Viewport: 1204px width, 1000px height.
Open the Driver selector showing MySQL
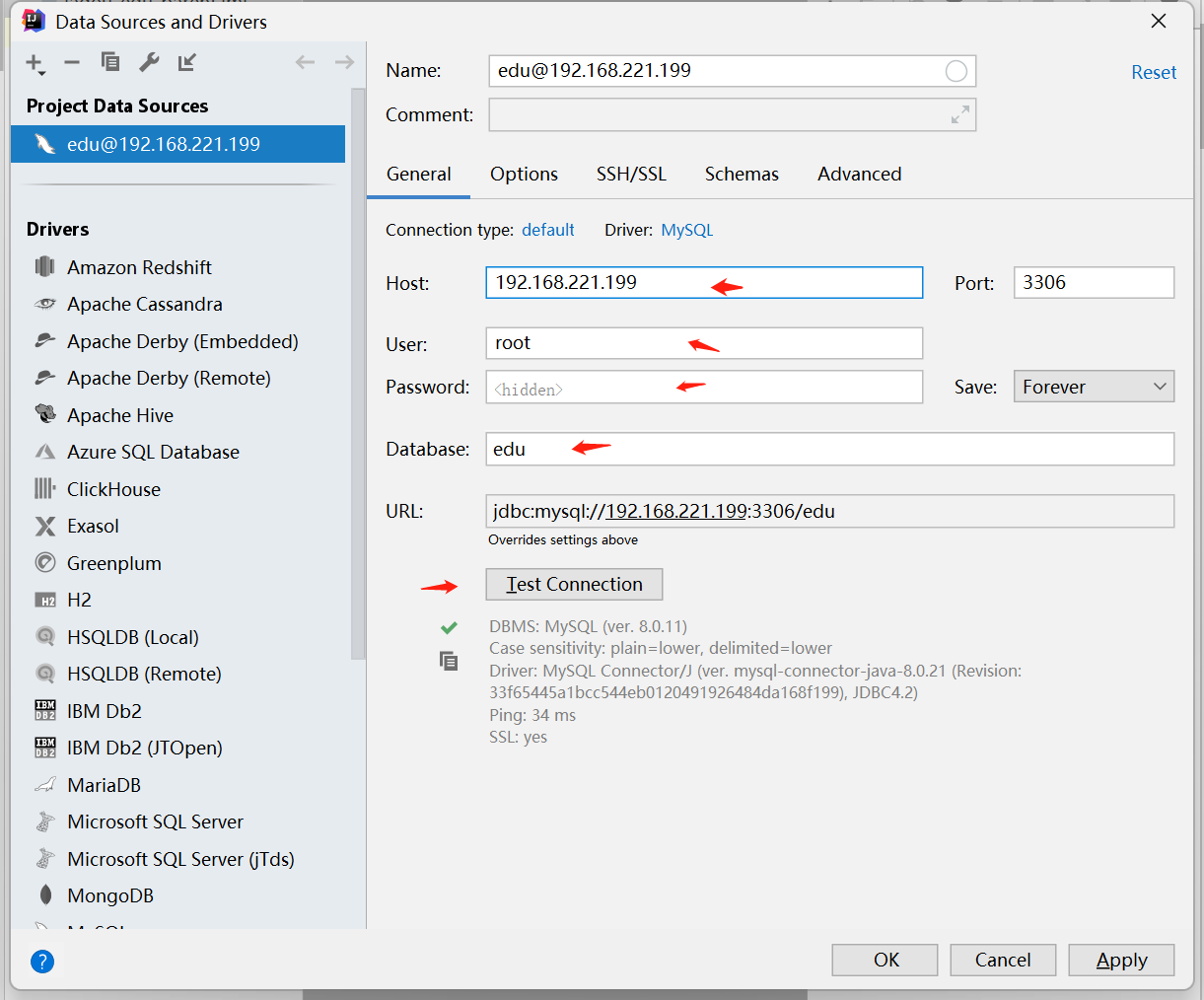(x=686, y=229)
